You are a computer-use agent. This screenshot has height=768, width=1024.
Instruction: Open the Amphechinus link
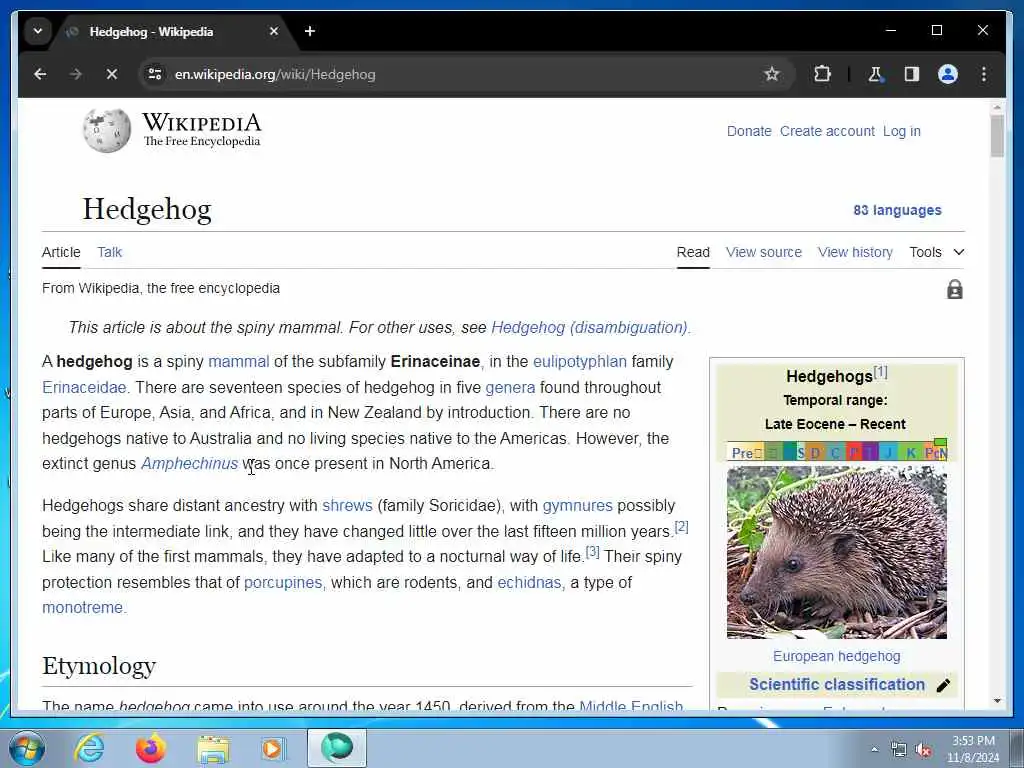coord(189,464)
